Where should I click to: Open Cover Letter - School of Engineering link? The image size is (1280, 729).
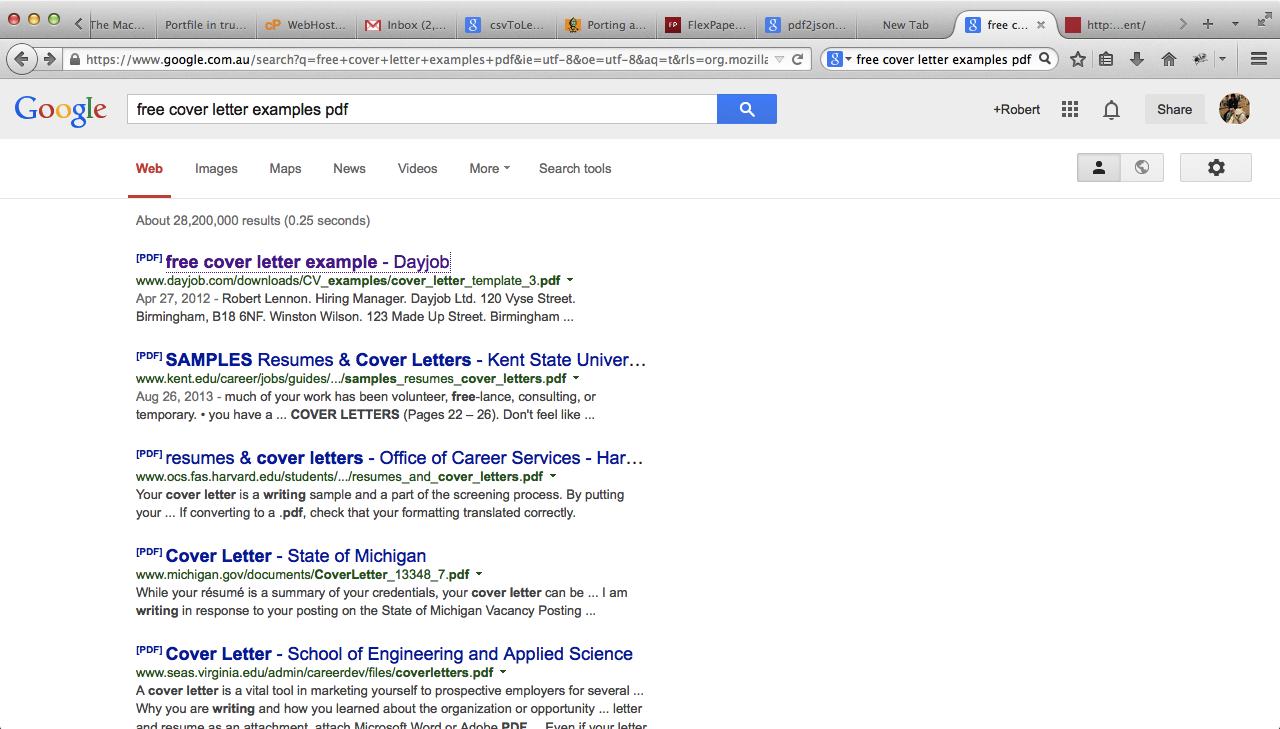pyautogui.click(x=399, y=654)
